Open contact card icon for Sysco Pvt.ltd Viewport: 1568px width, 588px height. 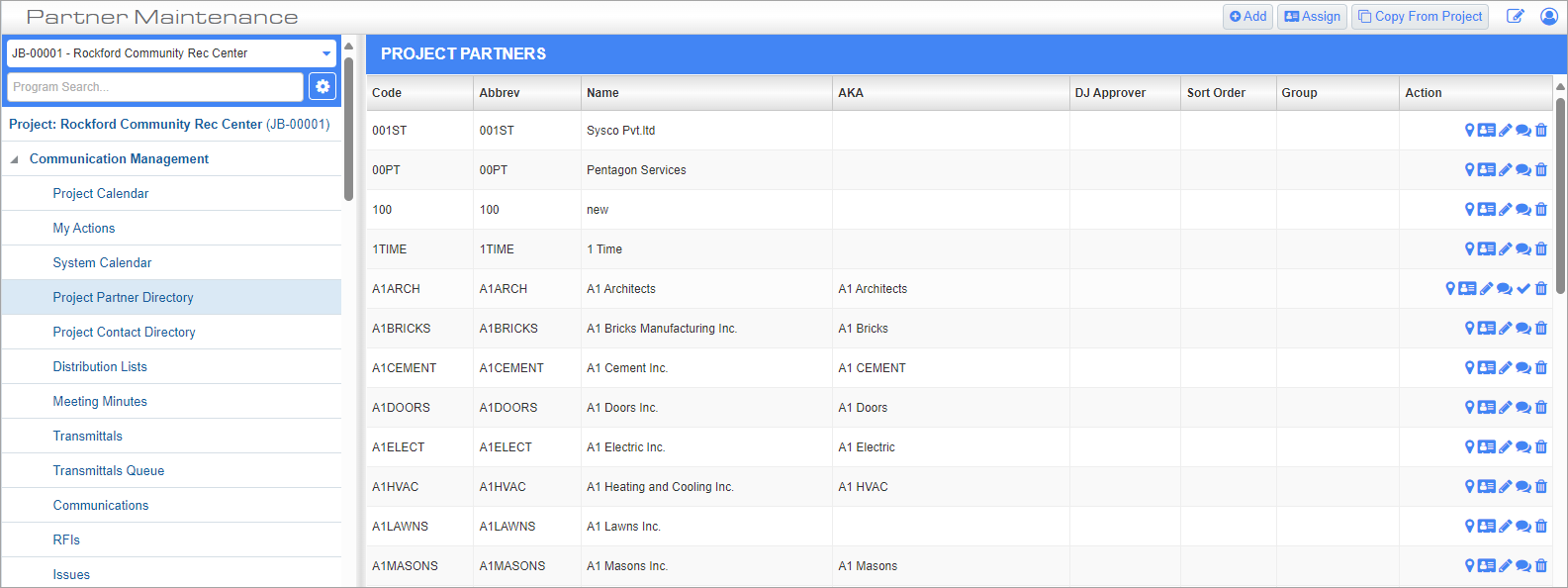pos(1487,130)
